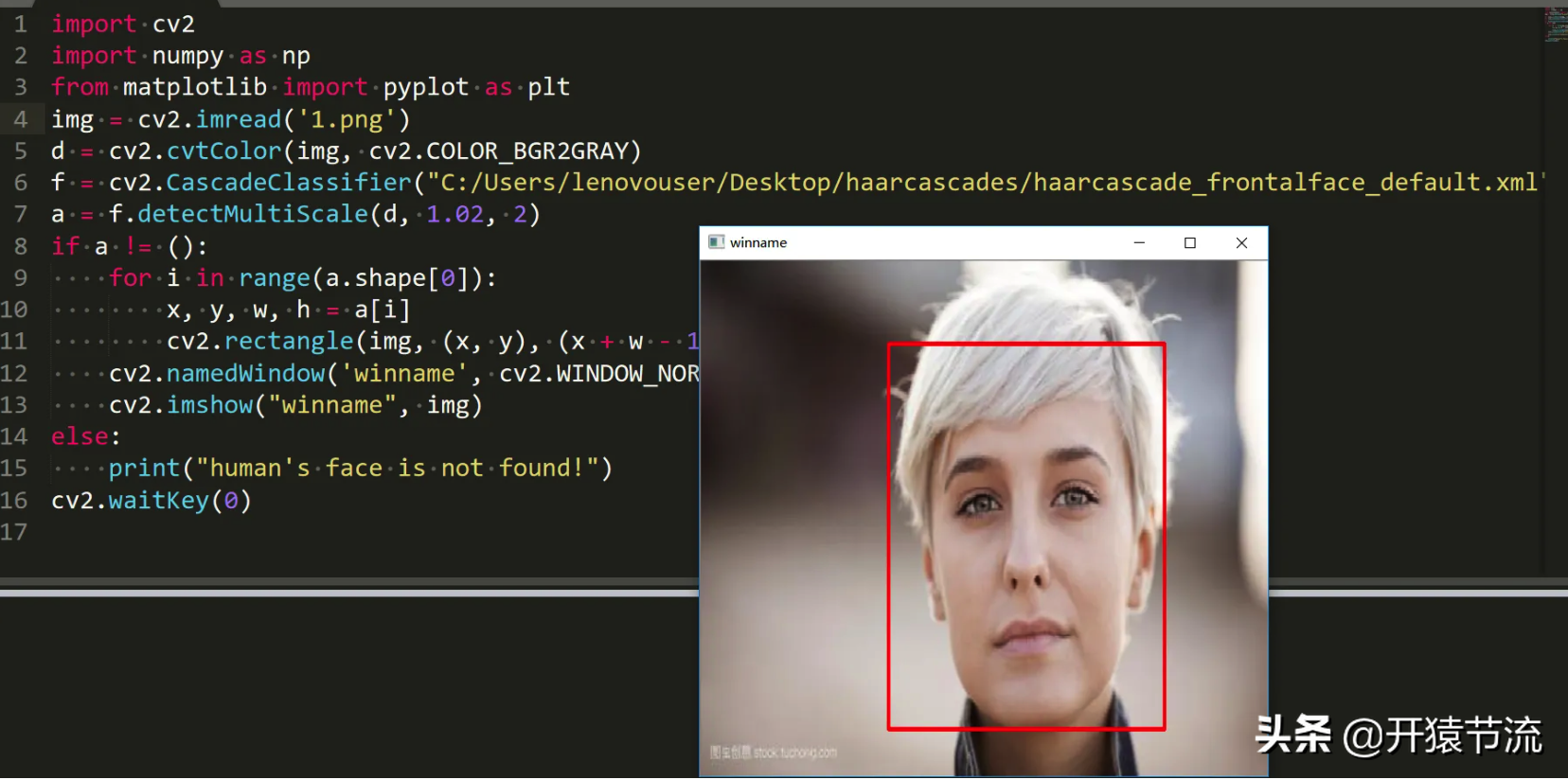This screenshot has width=1568, height=780.
Task: Click the word 'numpy' on line 2
Action: (187, 56)
